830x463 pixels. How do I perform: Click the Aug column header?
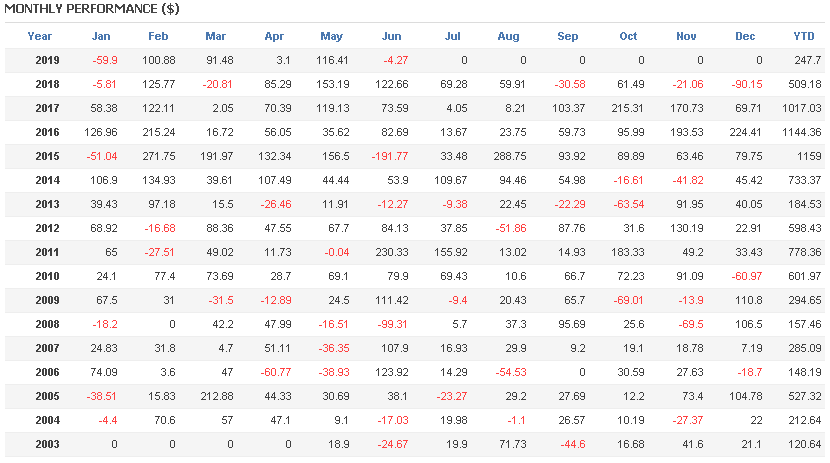pyautogui.click(x=508, y=36)
